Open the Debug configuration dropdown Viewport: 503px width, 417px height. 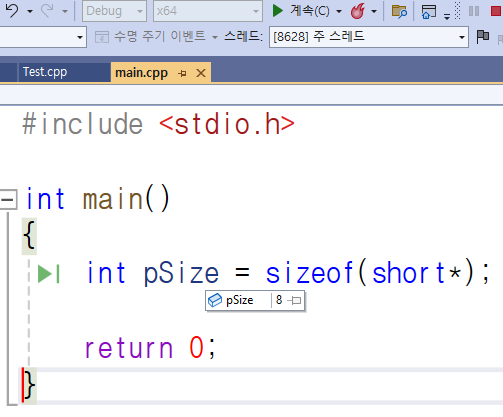coord(114,11)
